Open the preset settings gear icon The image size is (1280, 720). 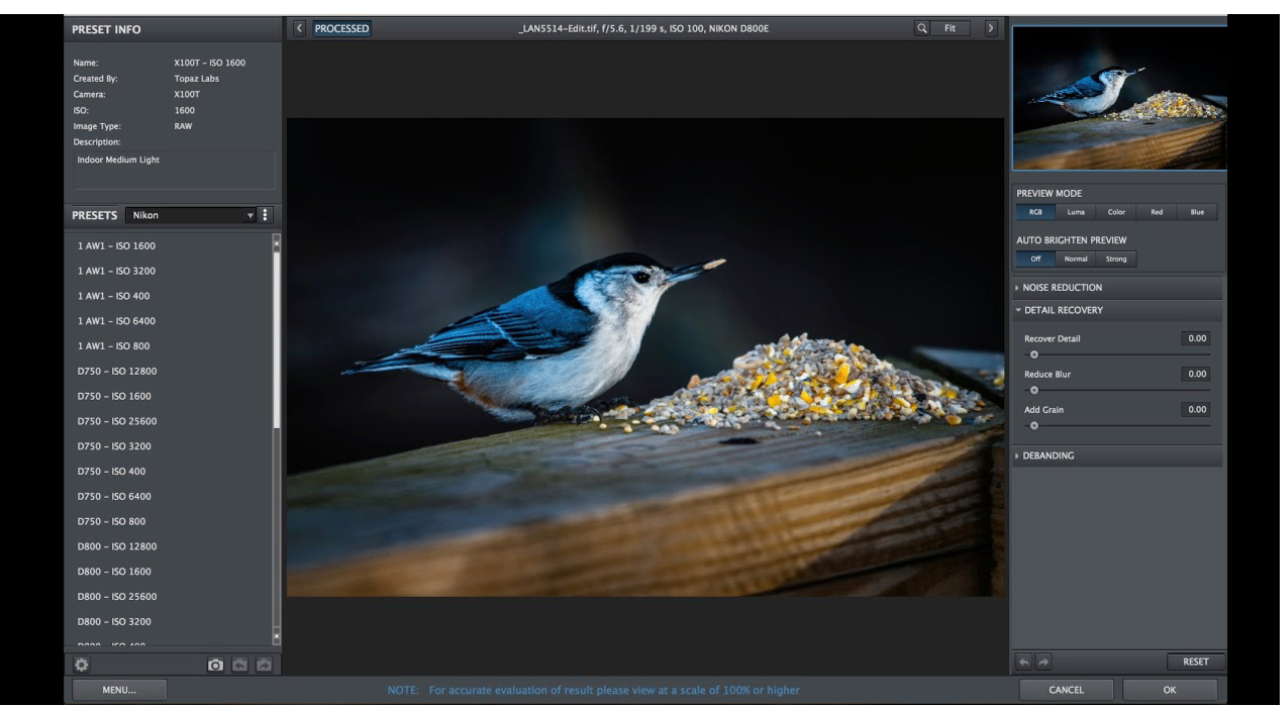point(81,664)
